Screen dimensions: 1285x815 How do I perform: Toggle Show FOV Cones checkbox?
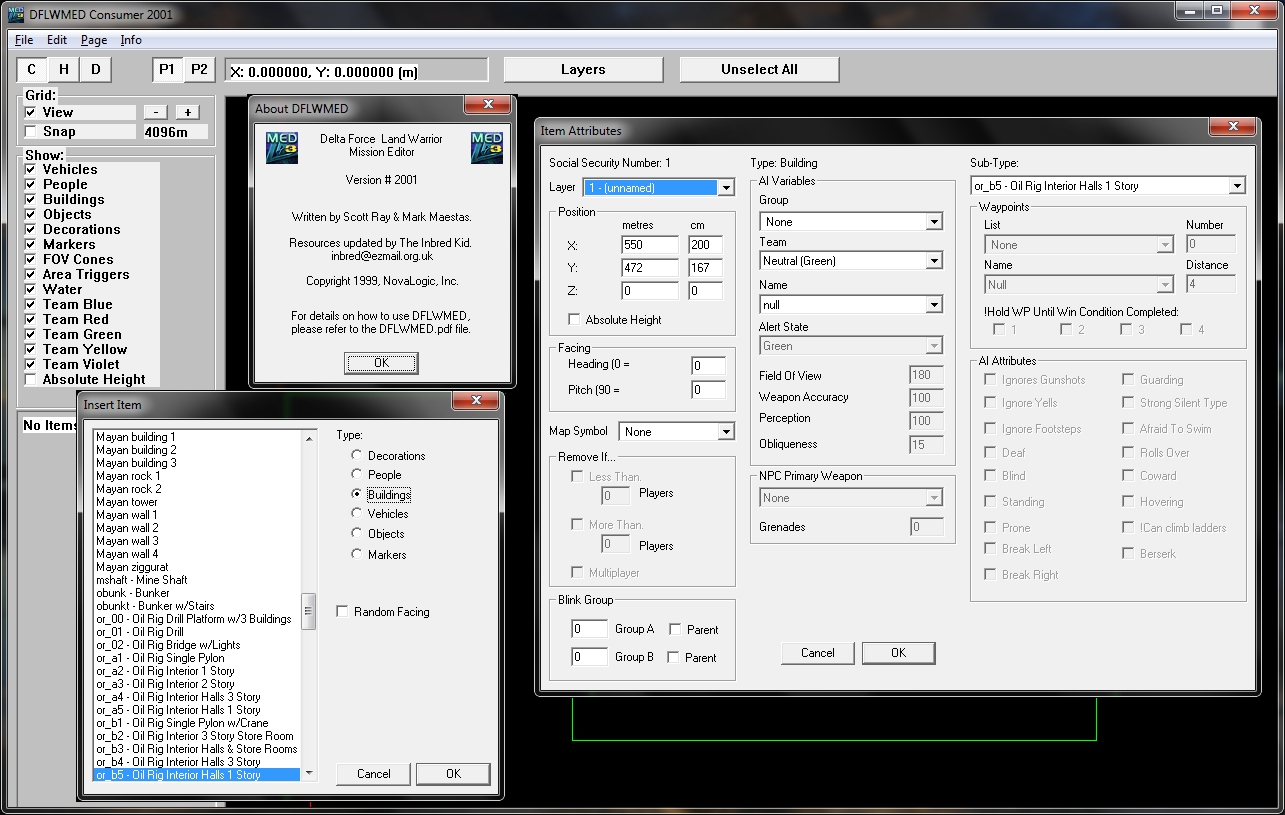pos(31,260)
